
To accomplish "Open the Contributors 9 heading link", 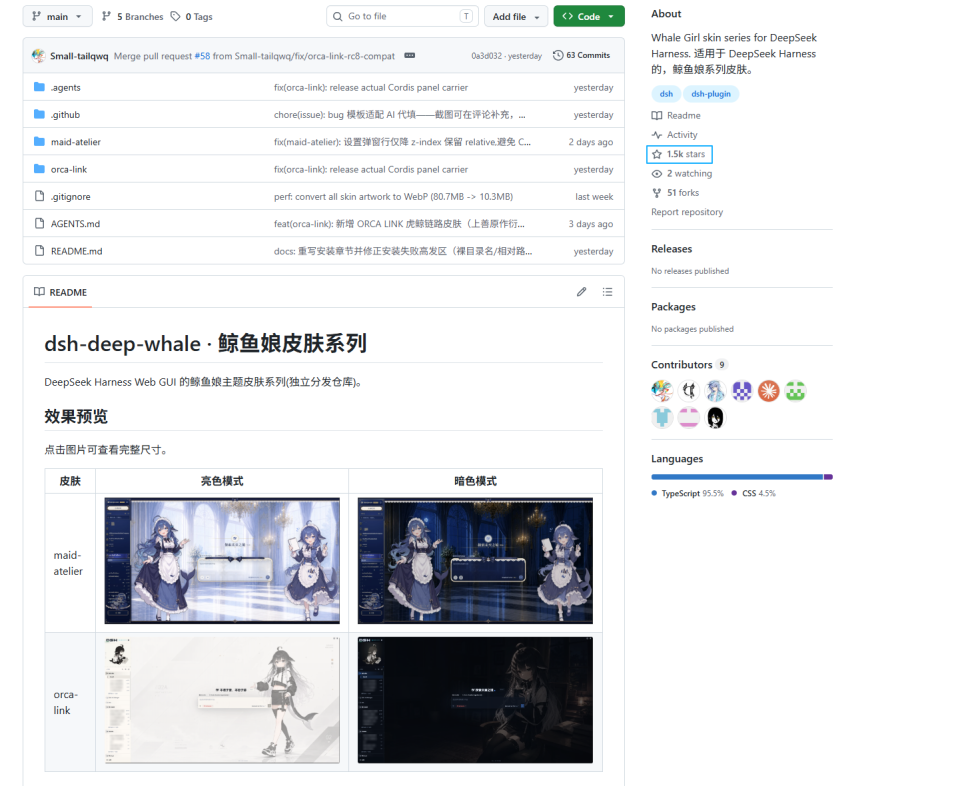I will (689, 365).
